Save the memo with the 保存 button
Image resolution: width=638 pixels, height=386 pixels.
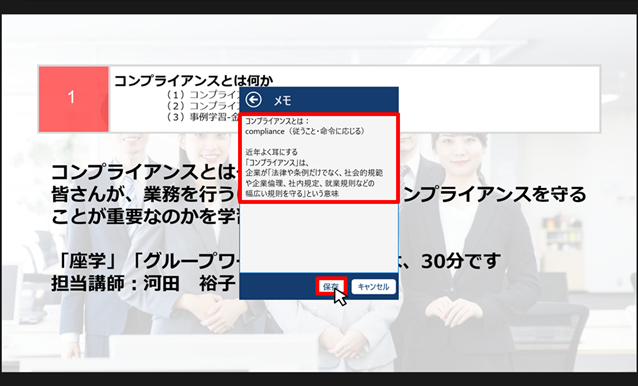[331, 287]
